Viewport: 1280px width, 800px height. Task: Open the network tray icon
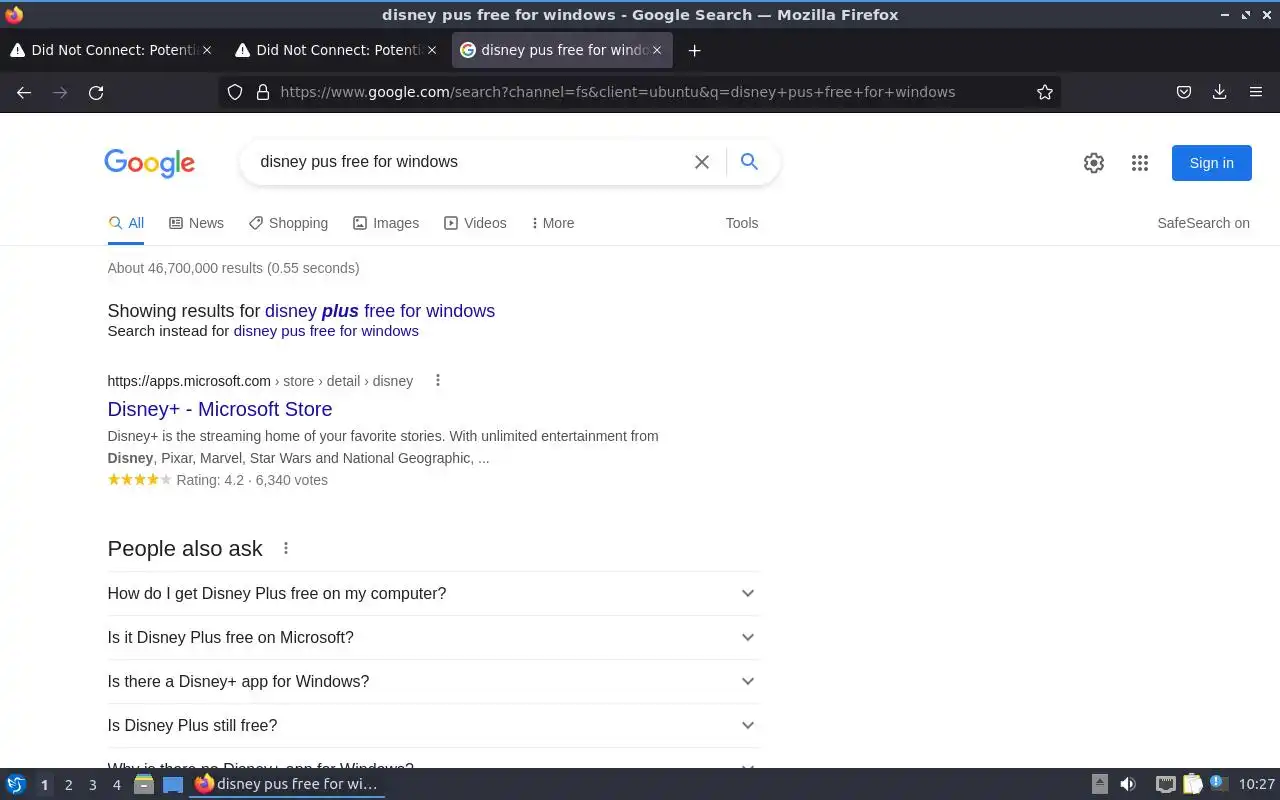(x=1166, y=784)
